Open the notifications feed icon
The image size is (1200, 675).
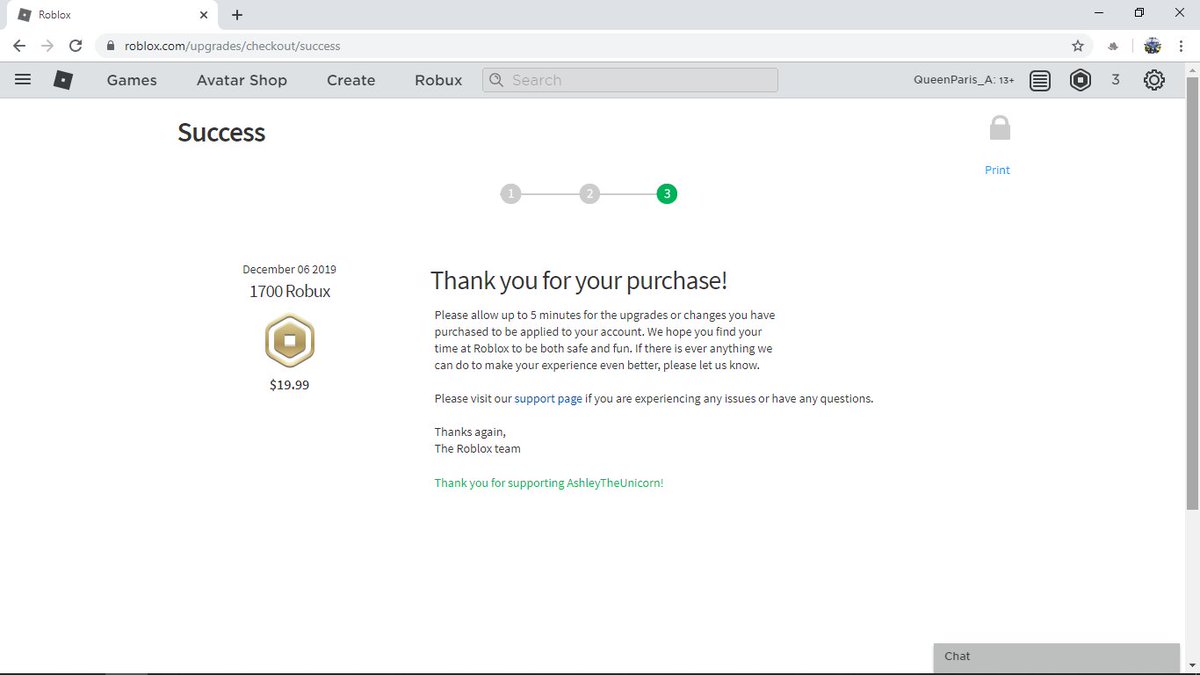(x=1040, y=81)
